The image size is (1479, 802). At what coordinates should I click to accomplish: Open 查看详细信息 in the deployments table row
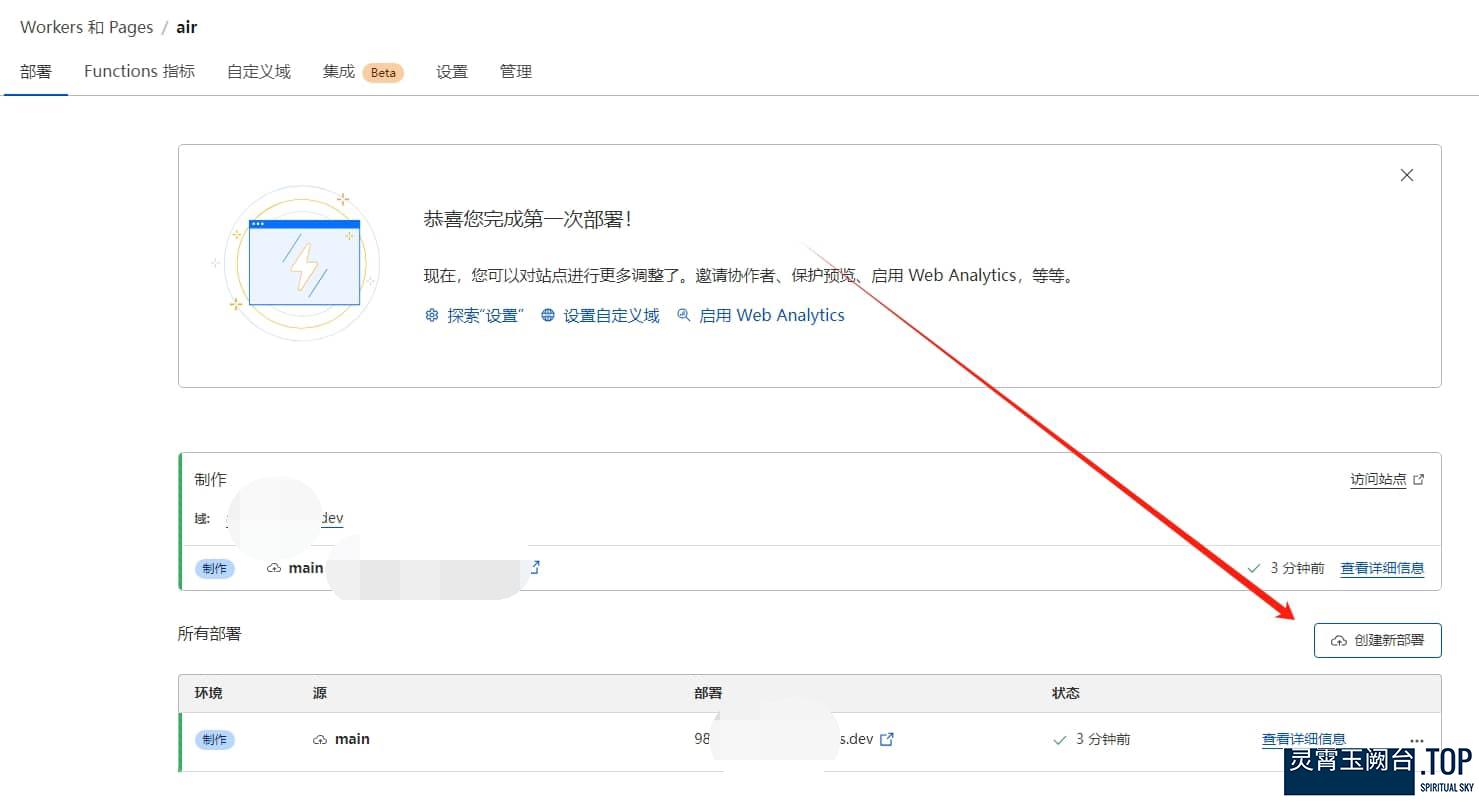(x=1303, y=739)
